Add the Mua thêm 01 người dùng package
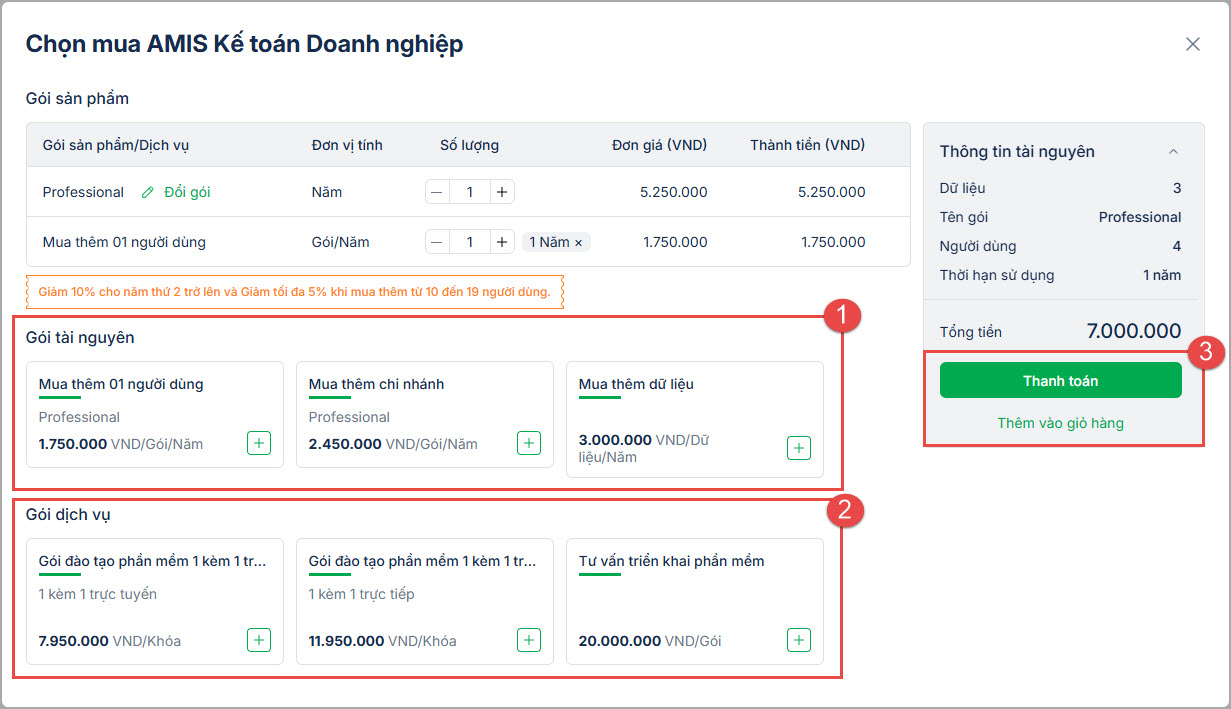This screenshot has width=1231, height=709. (x=259, y=443)
